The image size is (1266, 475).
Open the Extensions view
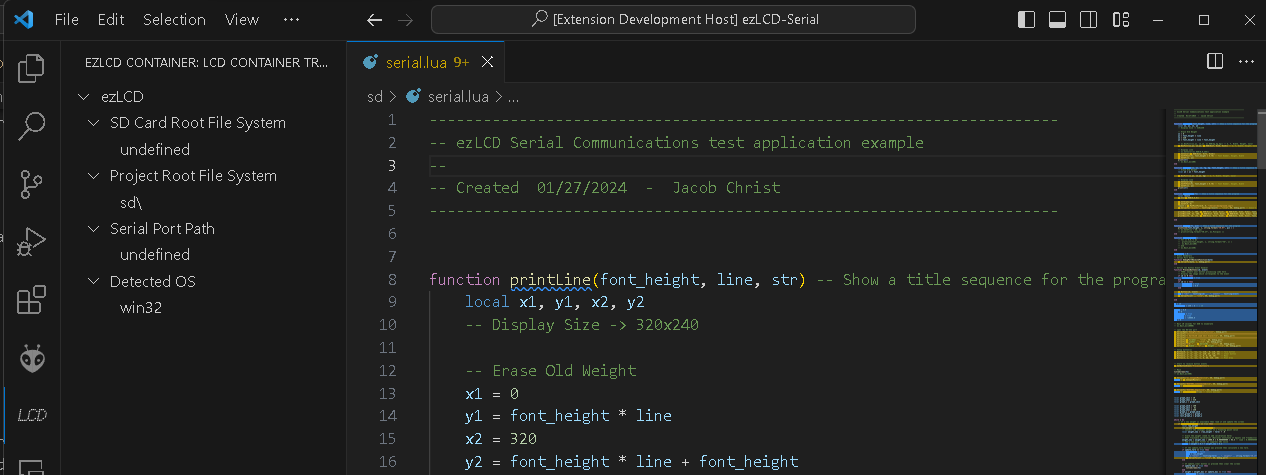32,300
